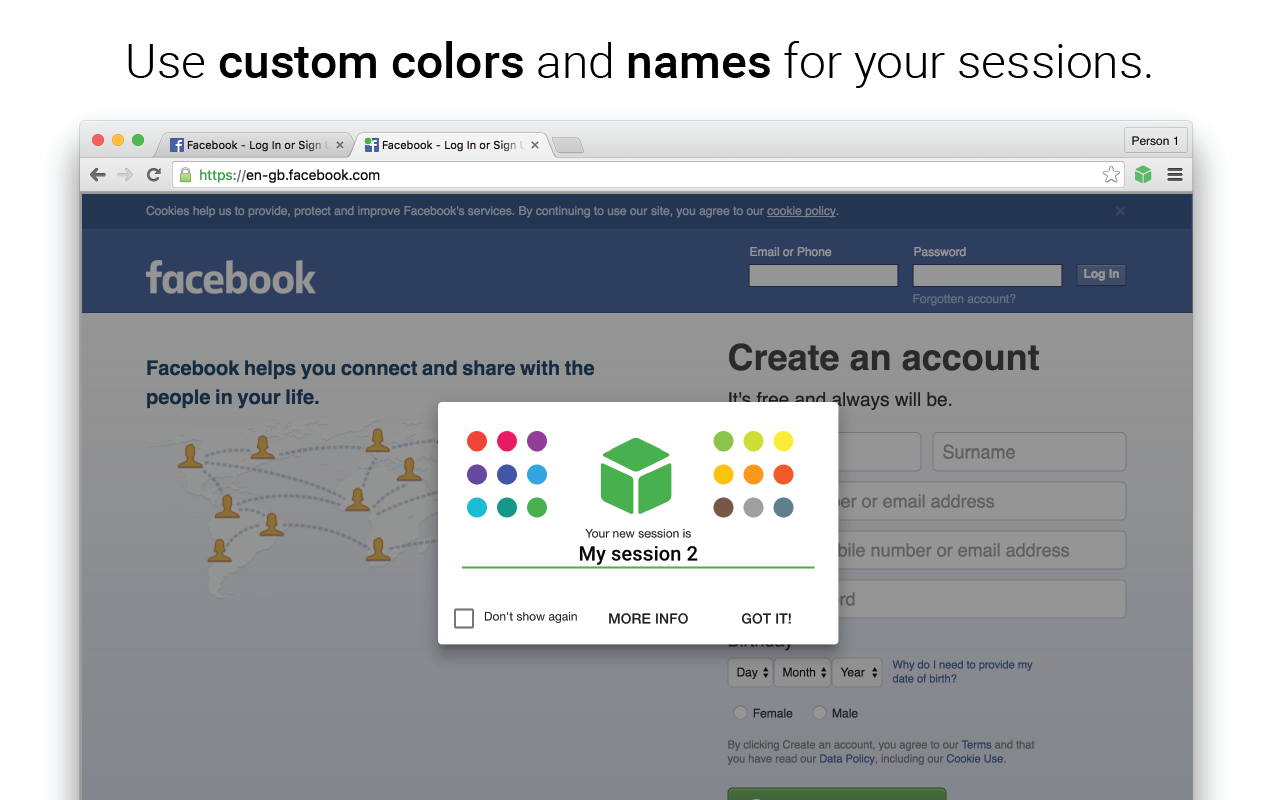1280x800 pixels.
Task: Open the 'cookie policy' link
Action: (800, 210)
